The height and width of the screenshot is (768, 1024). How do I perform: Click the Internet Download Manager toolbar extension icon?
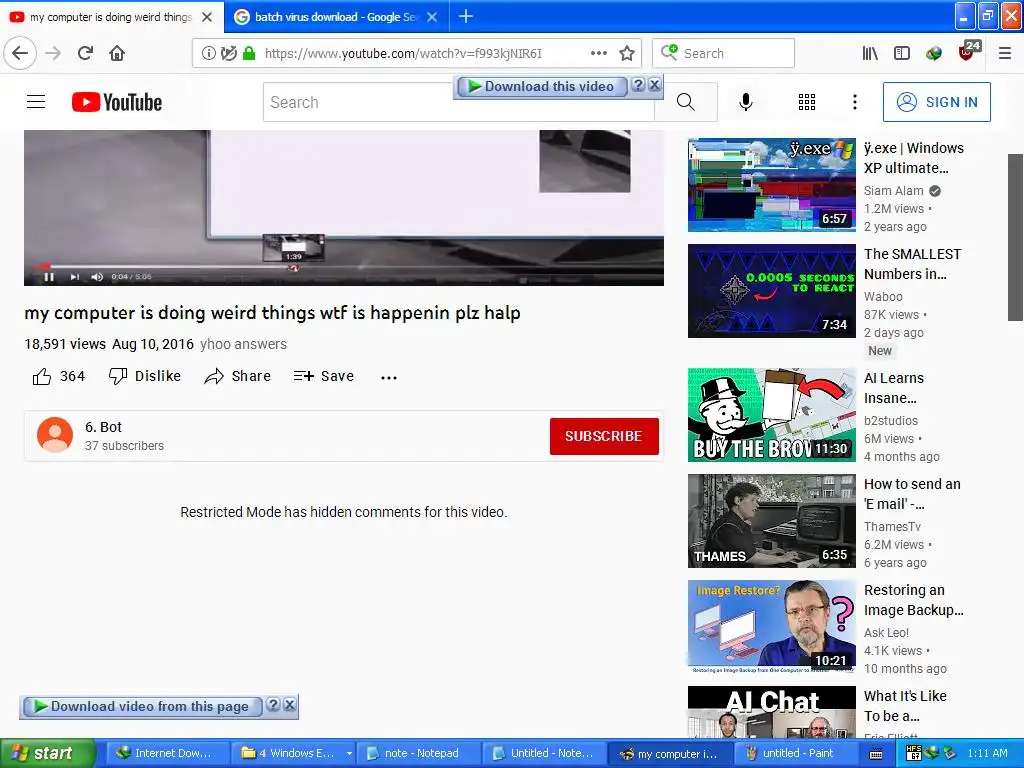point(934,53)
